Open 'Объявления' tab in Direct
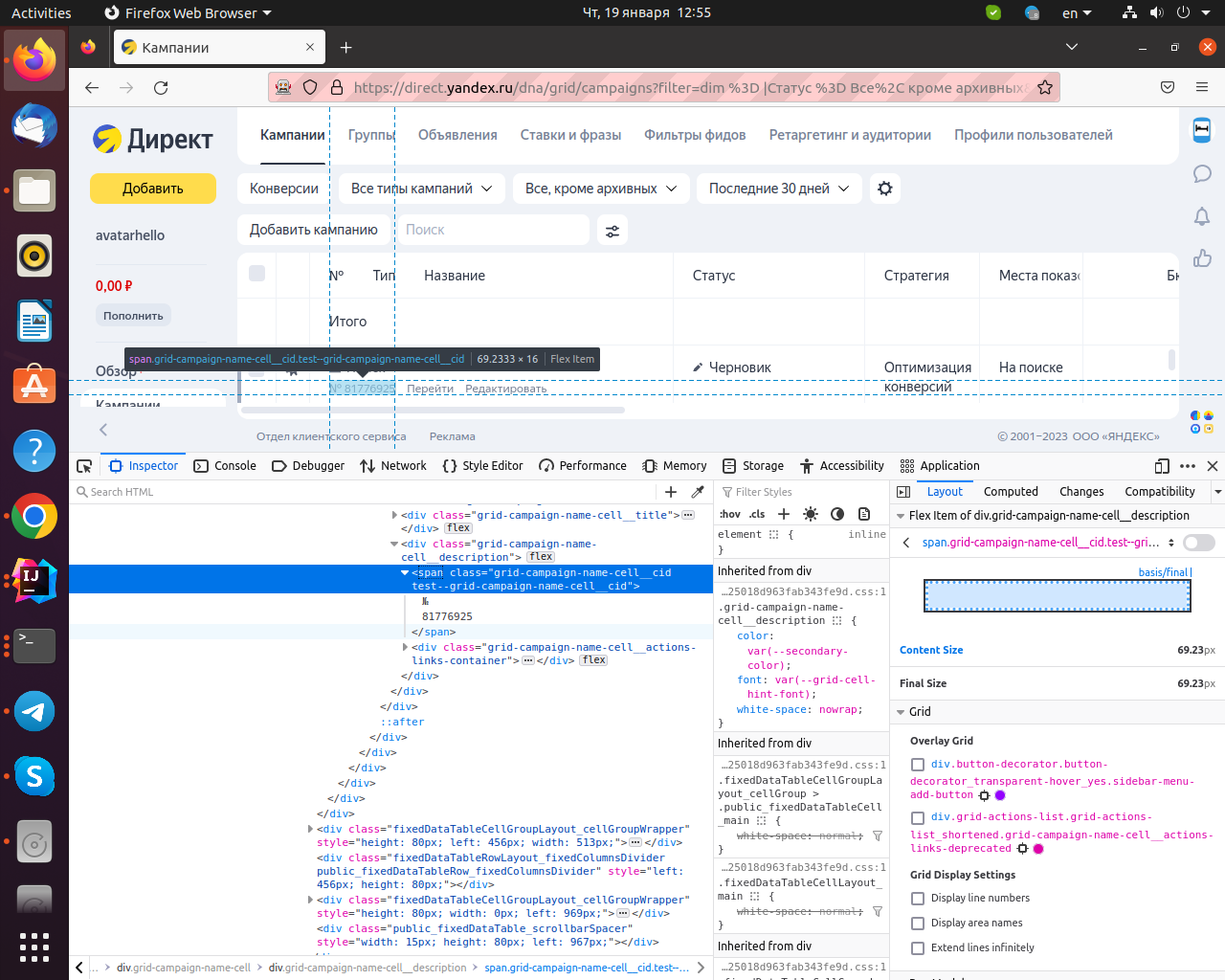Viewport: 1225px width, 980px height. [x=457, y=135]
